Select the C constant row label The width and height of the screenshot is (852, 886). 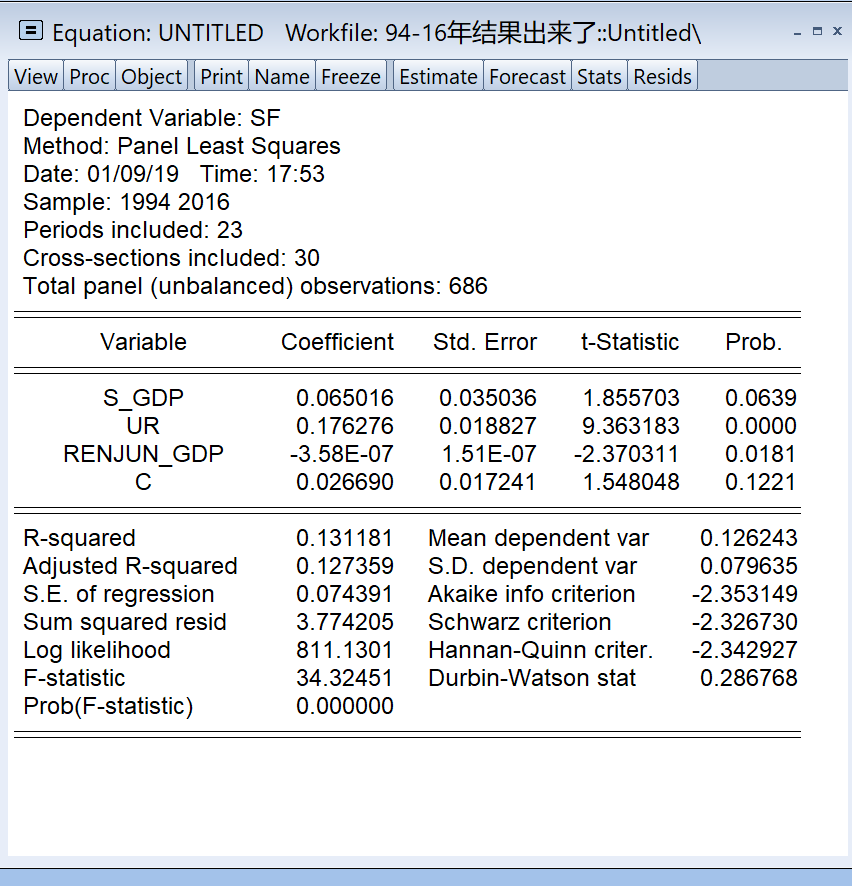(143, 482)
